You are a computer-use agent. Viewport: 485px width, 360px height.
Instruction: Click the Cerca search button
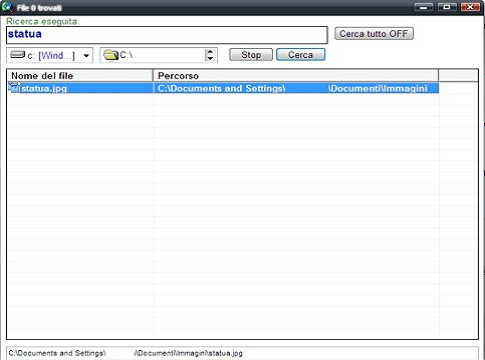301,55
